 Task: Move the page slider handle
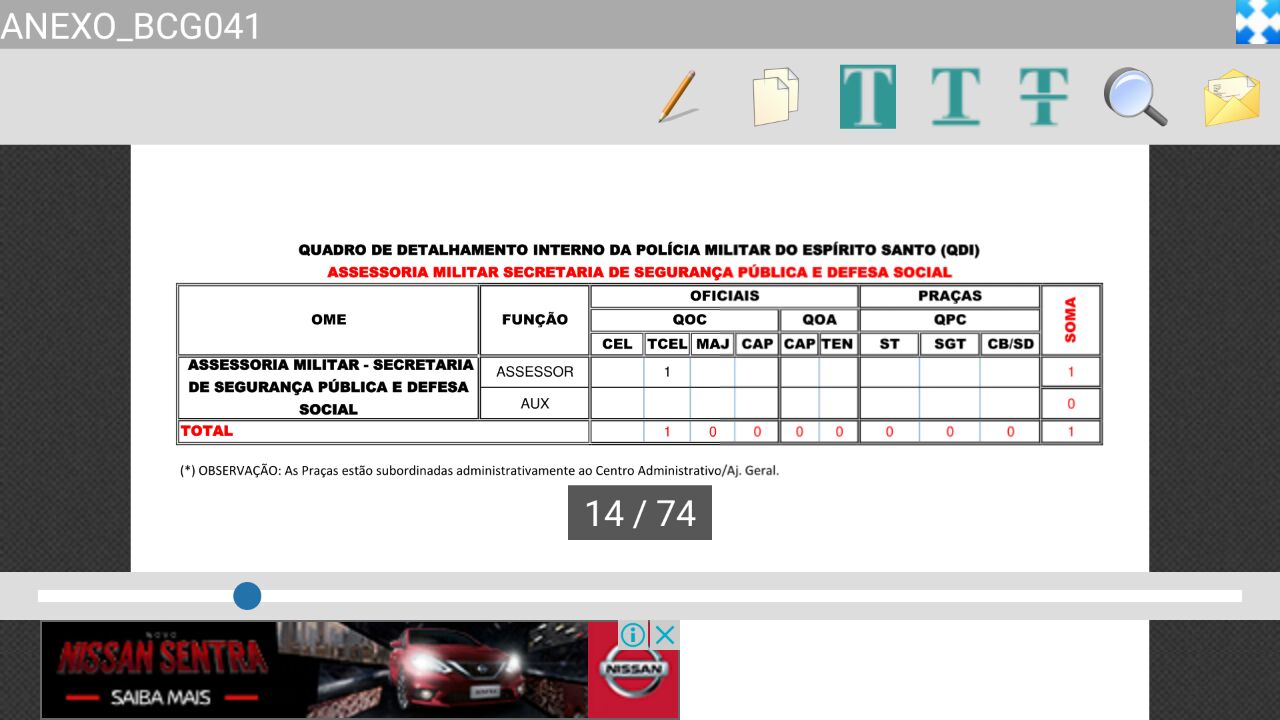[x=247, y=596]
